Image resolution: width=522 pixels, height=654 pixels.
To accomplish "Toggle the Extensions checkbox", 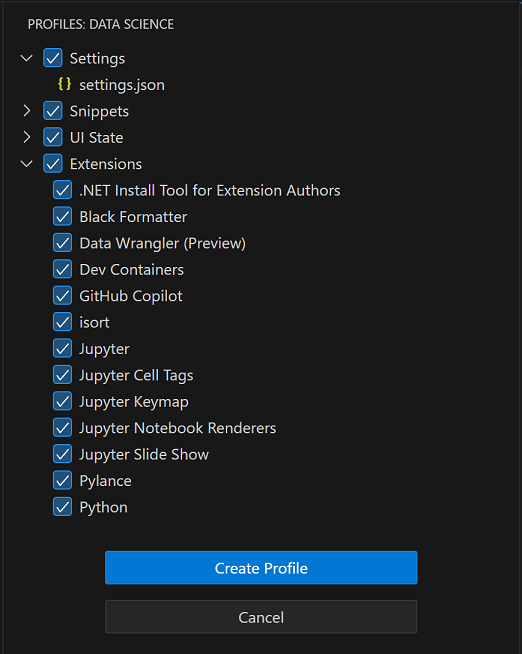I will coord(53,164).
